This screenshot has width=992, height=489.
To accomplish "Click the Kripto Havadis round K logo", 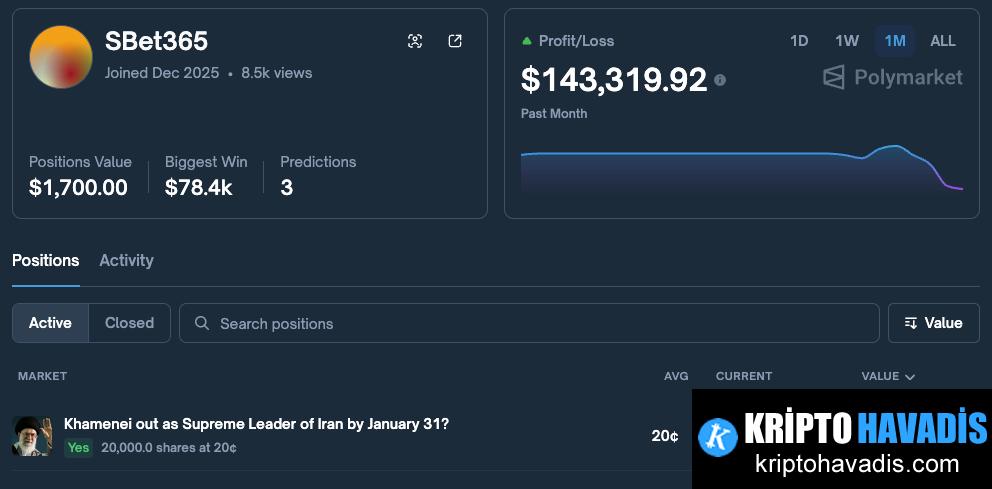I will tap(718, 436).
